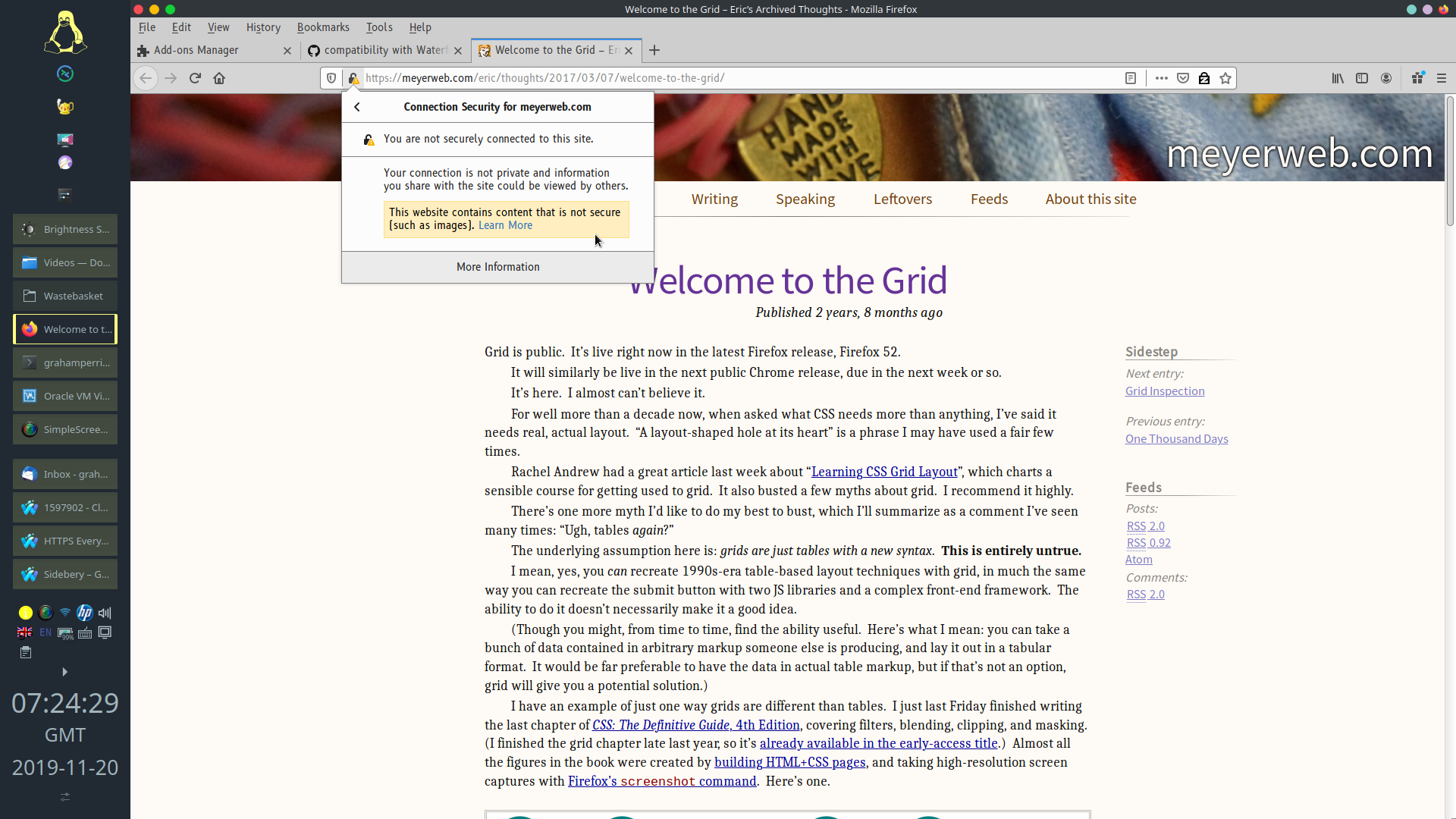The width and height of the screenshot is (1456, 819).
Task: Click the padlock Z extension icon in address bar
Action: point(1204,78)
